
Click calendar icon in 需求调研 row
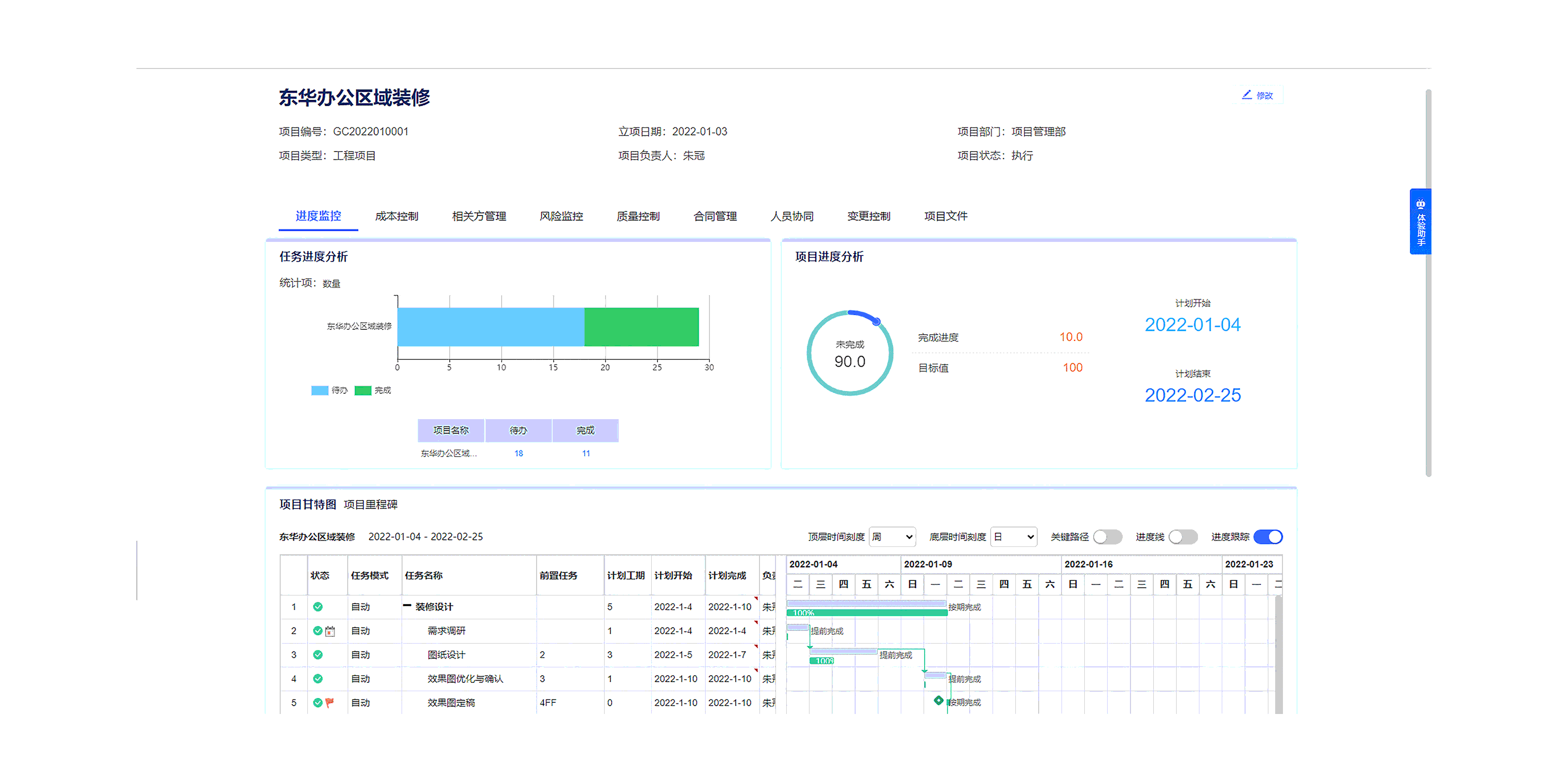(331, 631)
